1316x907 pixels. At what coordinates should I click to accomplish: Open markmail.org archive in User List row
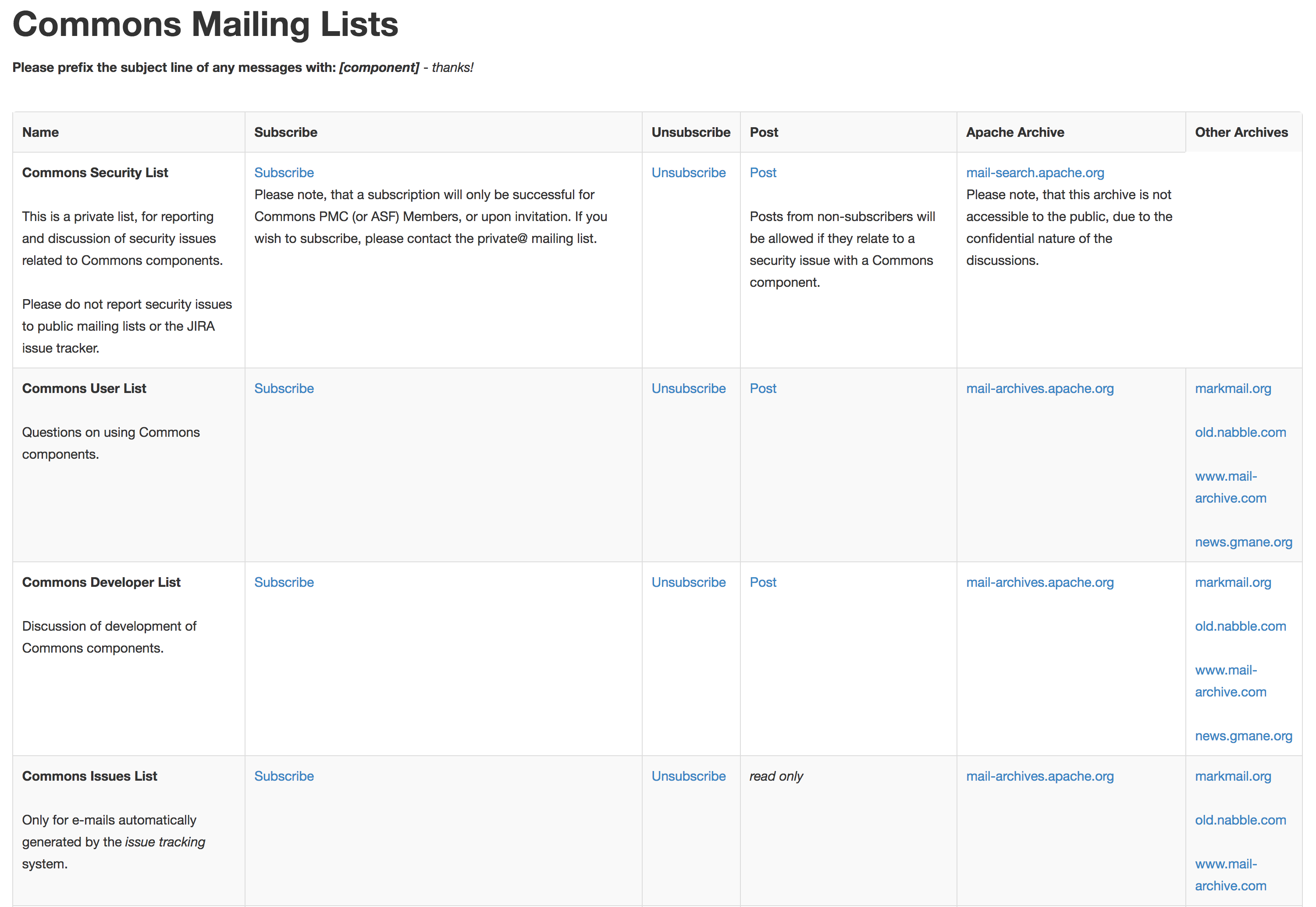[1233, 389]
